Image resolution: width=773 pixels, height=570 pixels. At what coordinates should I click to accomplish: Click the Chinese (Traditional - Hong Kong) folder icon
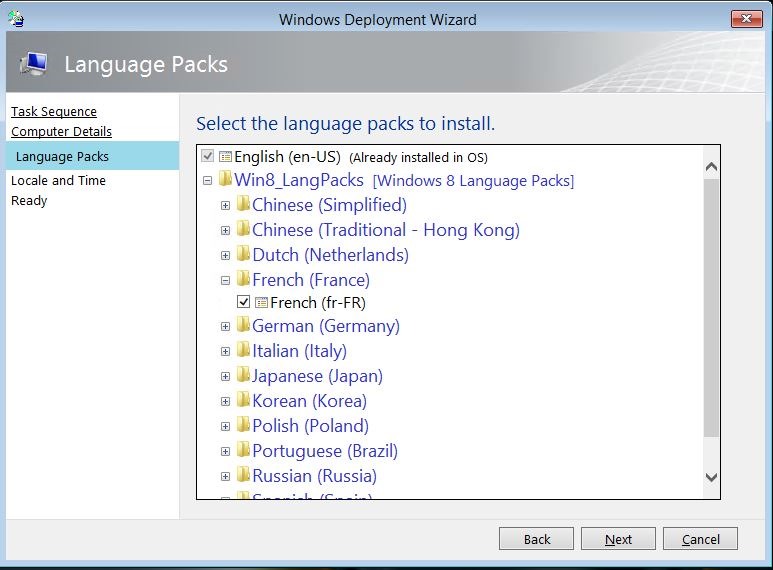[x=243, y=228]
